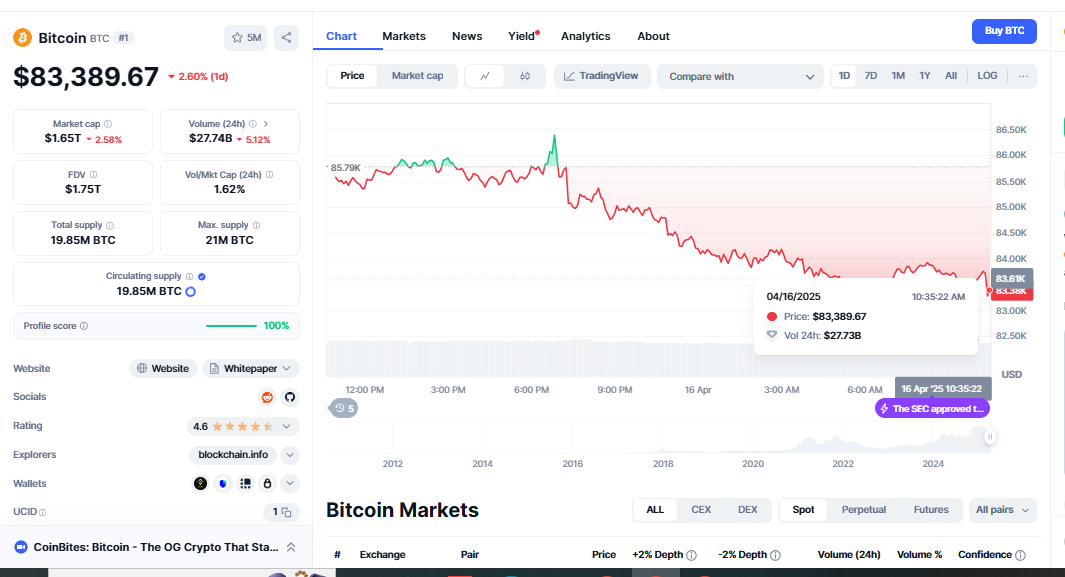Switch to the About tab
Viewport: 1065px width, 577px height.
click(x=653, y=36)
